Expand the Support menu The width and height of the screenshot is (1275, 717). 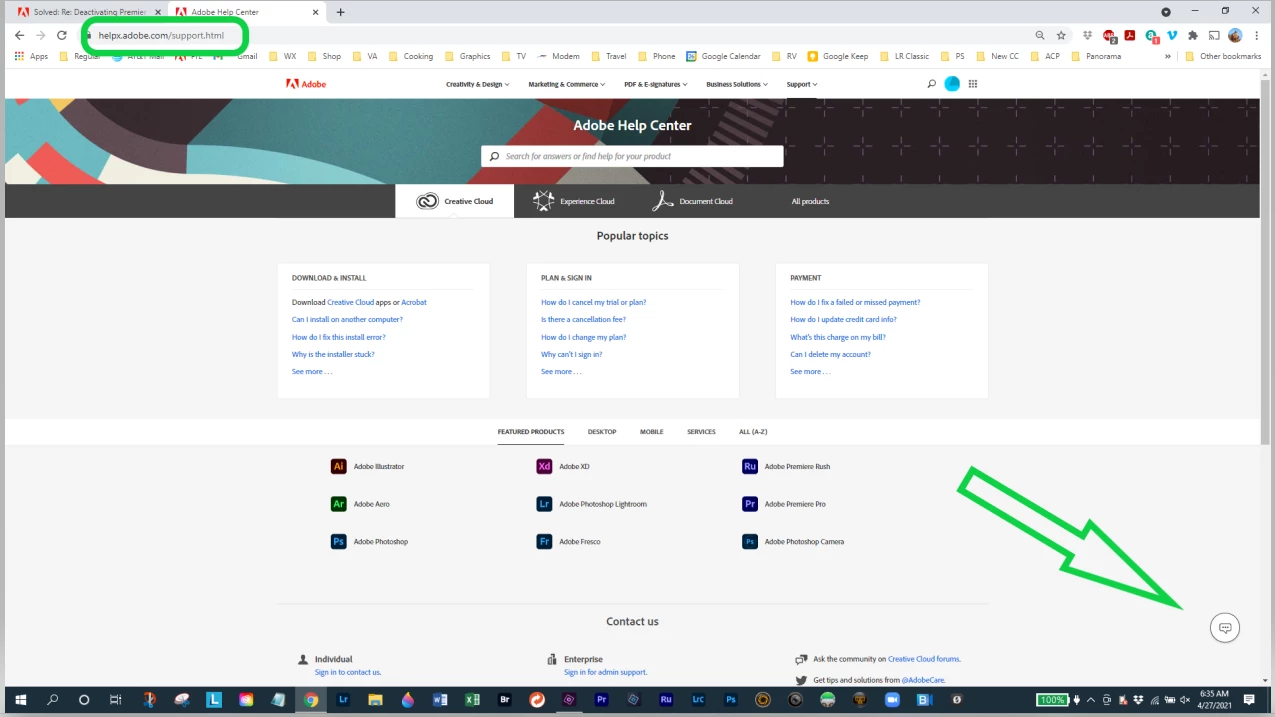click(x=801, y=84)
